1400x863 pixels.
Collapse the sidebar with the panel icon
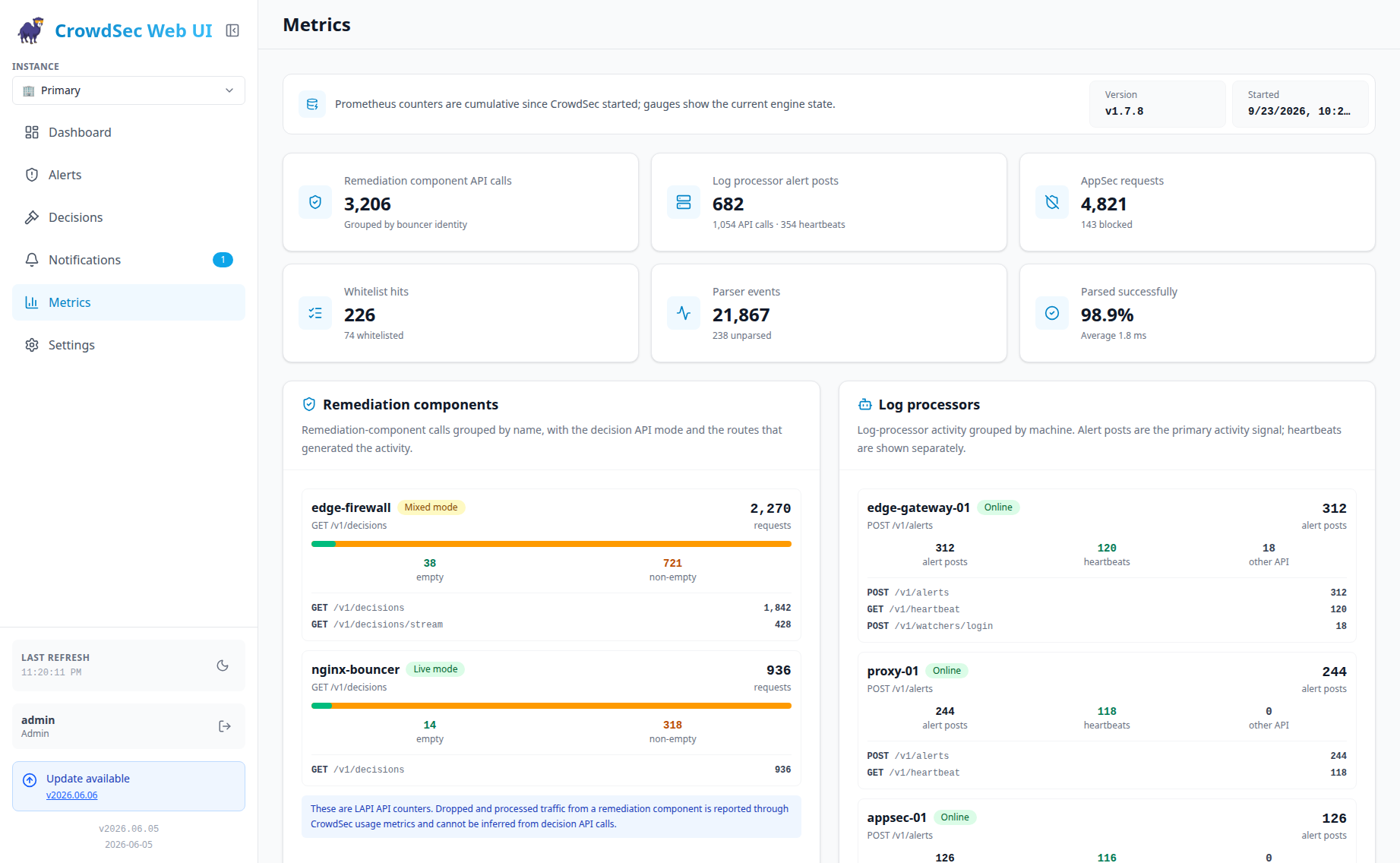(232, 30)
